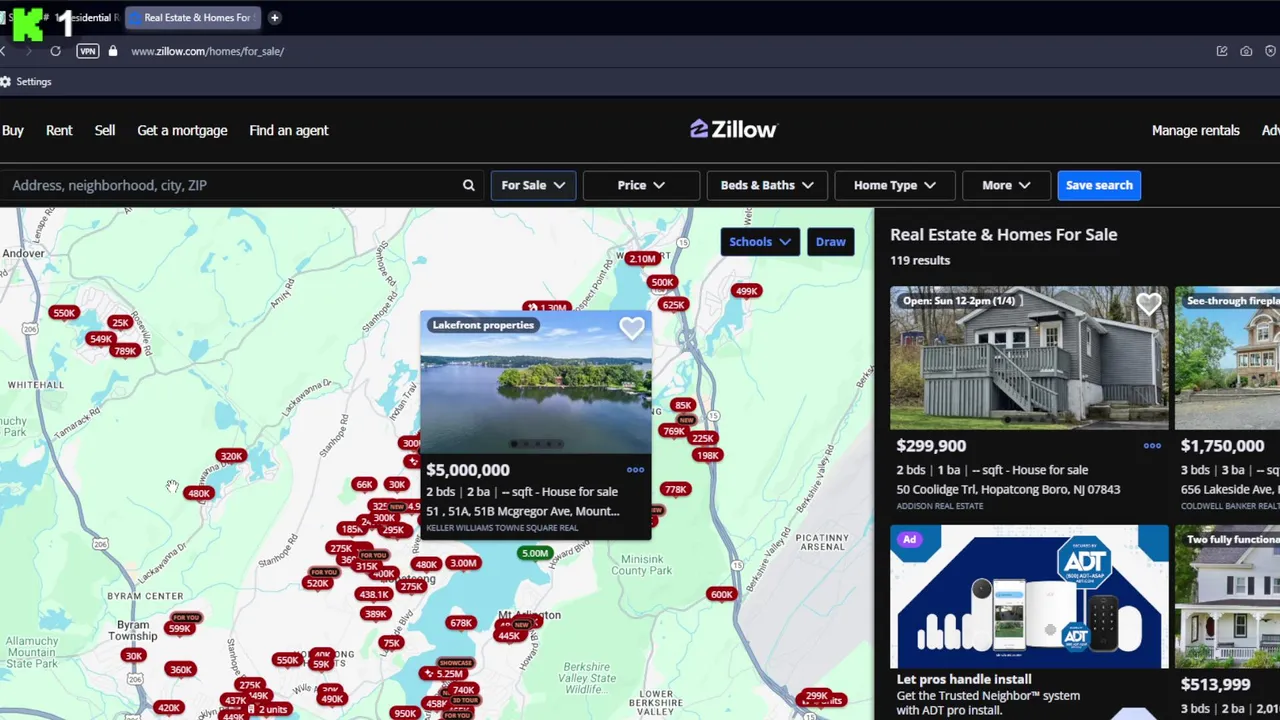This screenshot has height=720, width=1280.
Task: Click the Zillow logo
Action: coord(733,130)
